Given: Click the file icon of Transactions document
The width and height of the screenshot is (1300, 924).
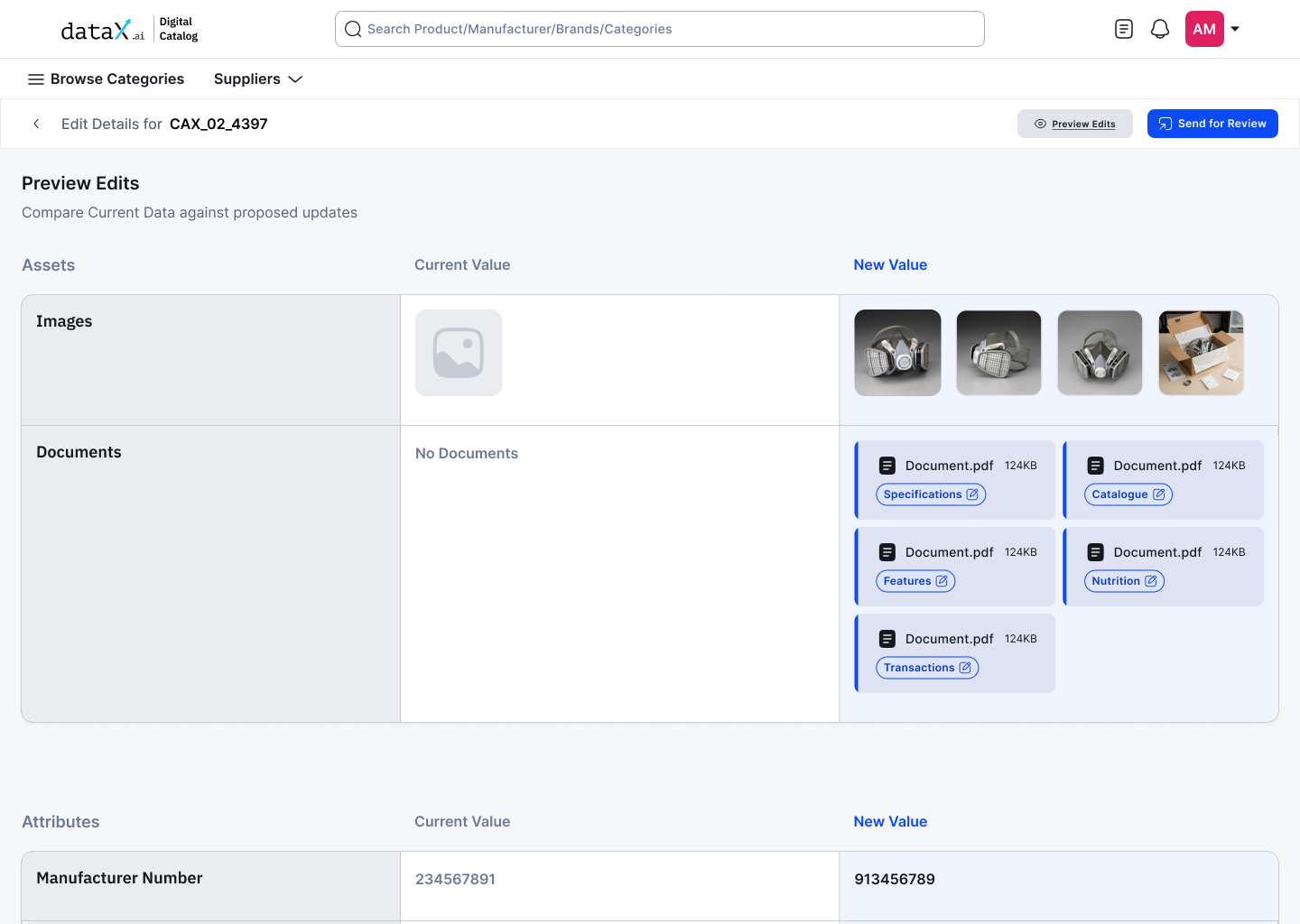Looking at the screenshot, I should pyautogui.click(x=887, y=639).
